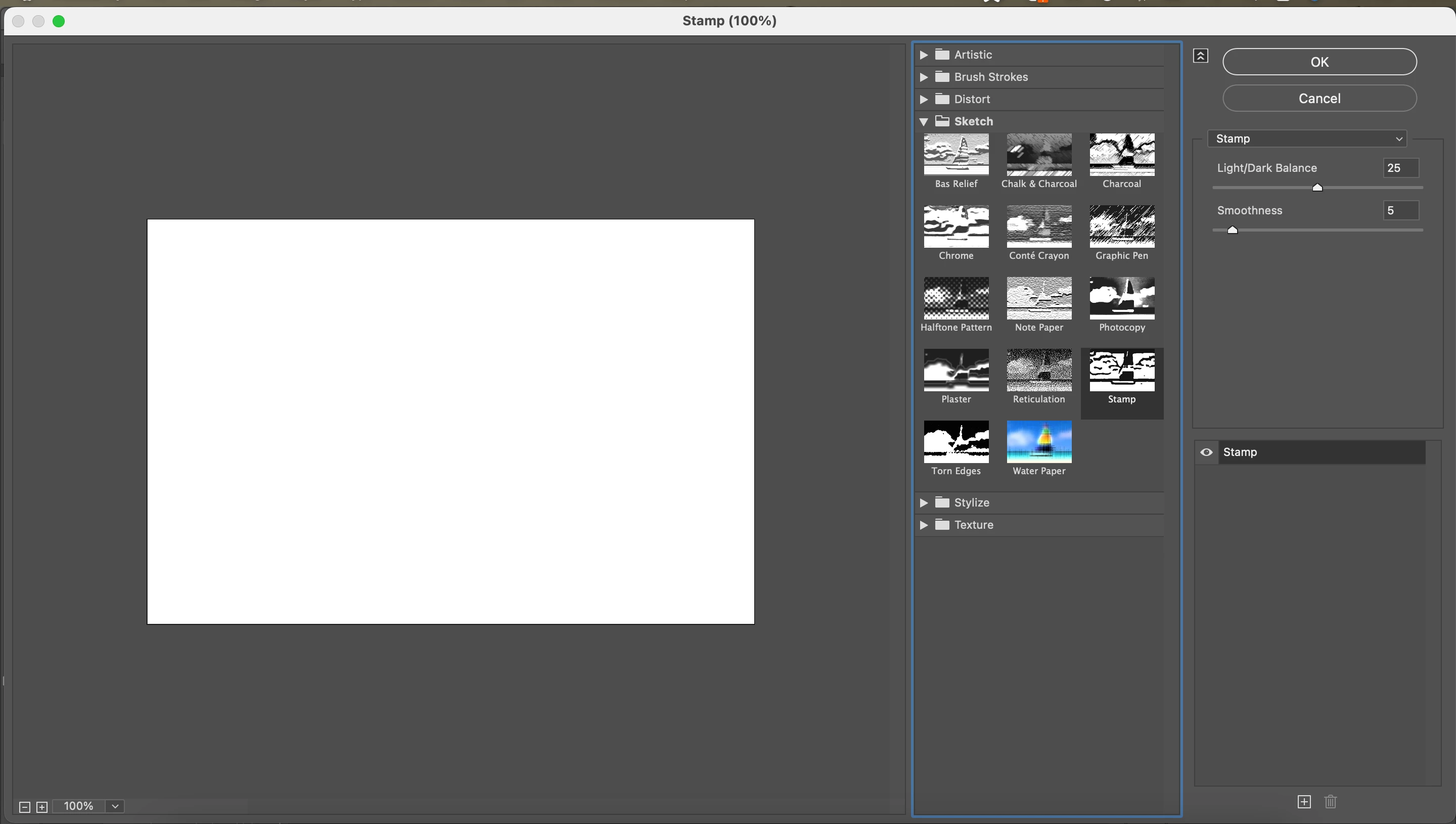Viewport: 1456px width, 824px height.
Task: Select the Stamp effect layer row
Action: pyautogui.click(x=1321, y=452)
